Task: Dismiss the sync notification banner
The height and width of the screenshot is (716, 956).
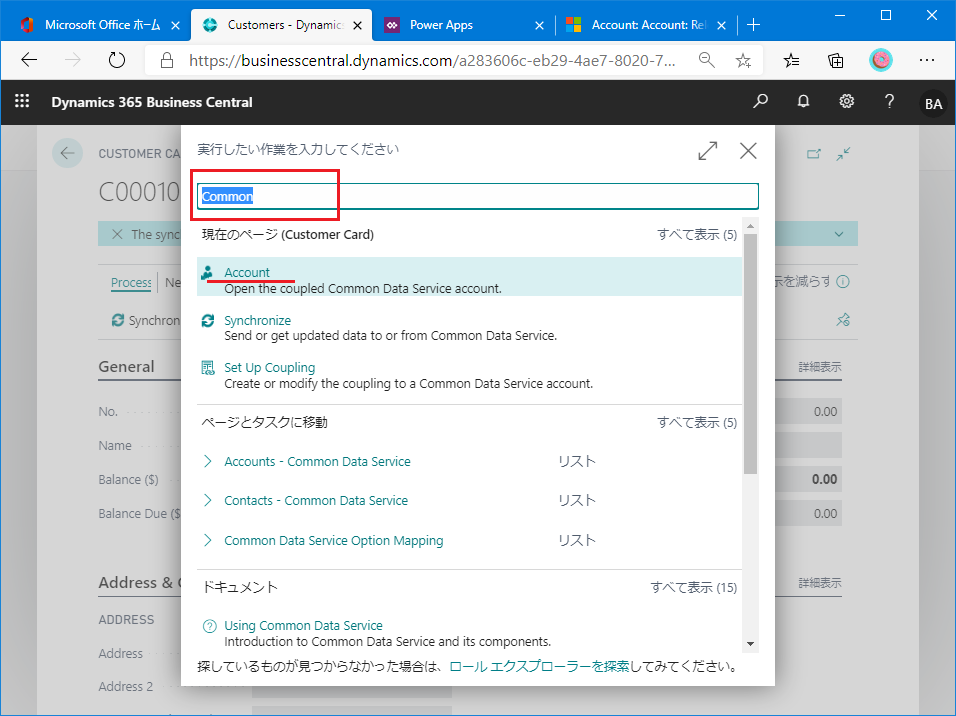Action: pyautogui.click(x=117, y=234)
